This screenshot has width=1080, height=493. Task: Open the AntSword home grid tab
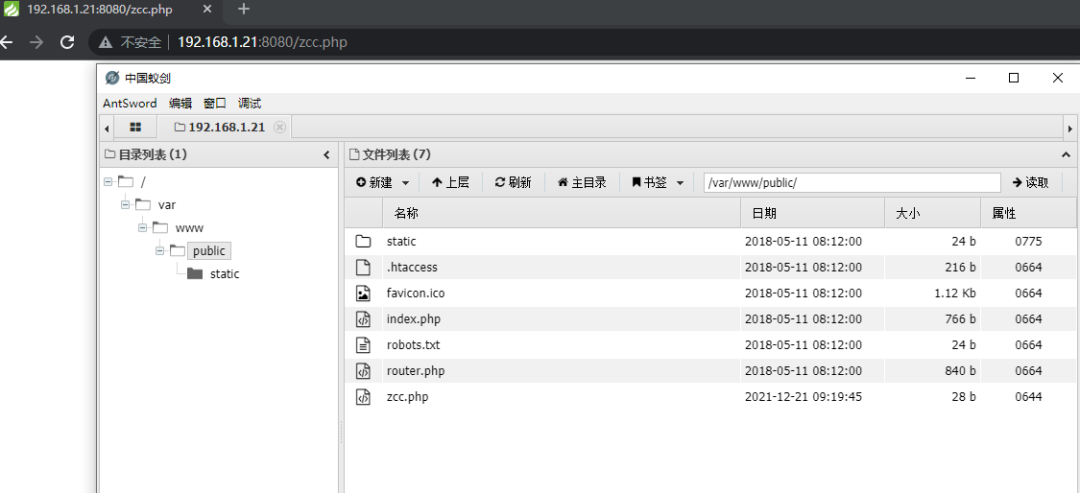(135, 127)
